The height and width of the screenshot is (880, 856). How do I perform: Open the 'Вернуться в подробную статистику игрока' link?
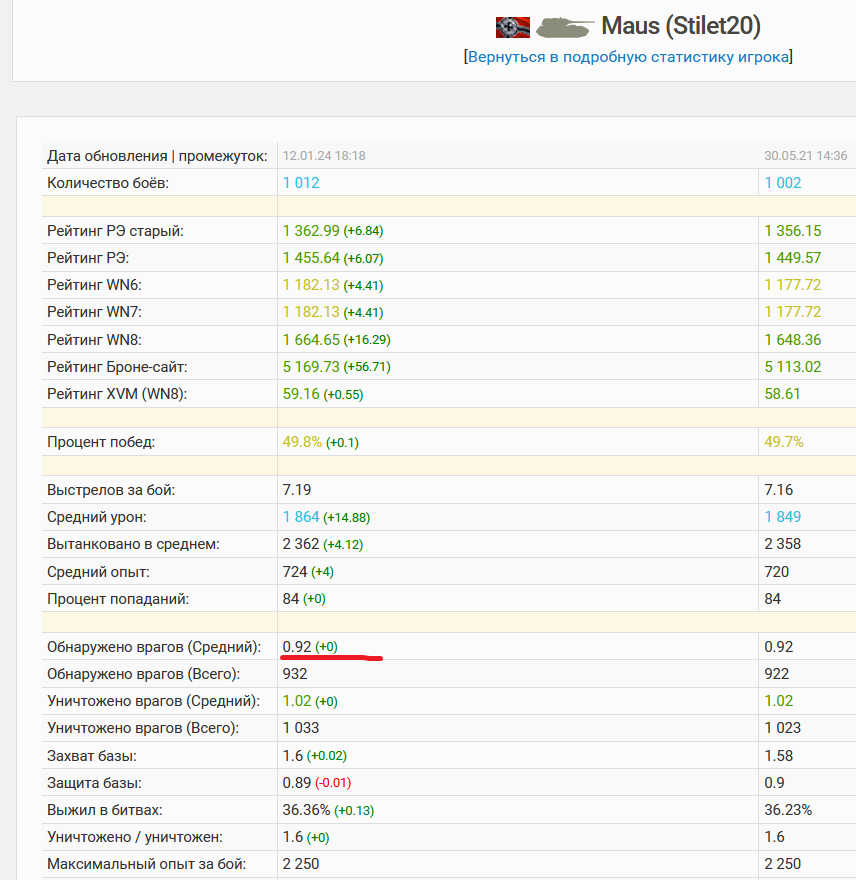[628, 57]
